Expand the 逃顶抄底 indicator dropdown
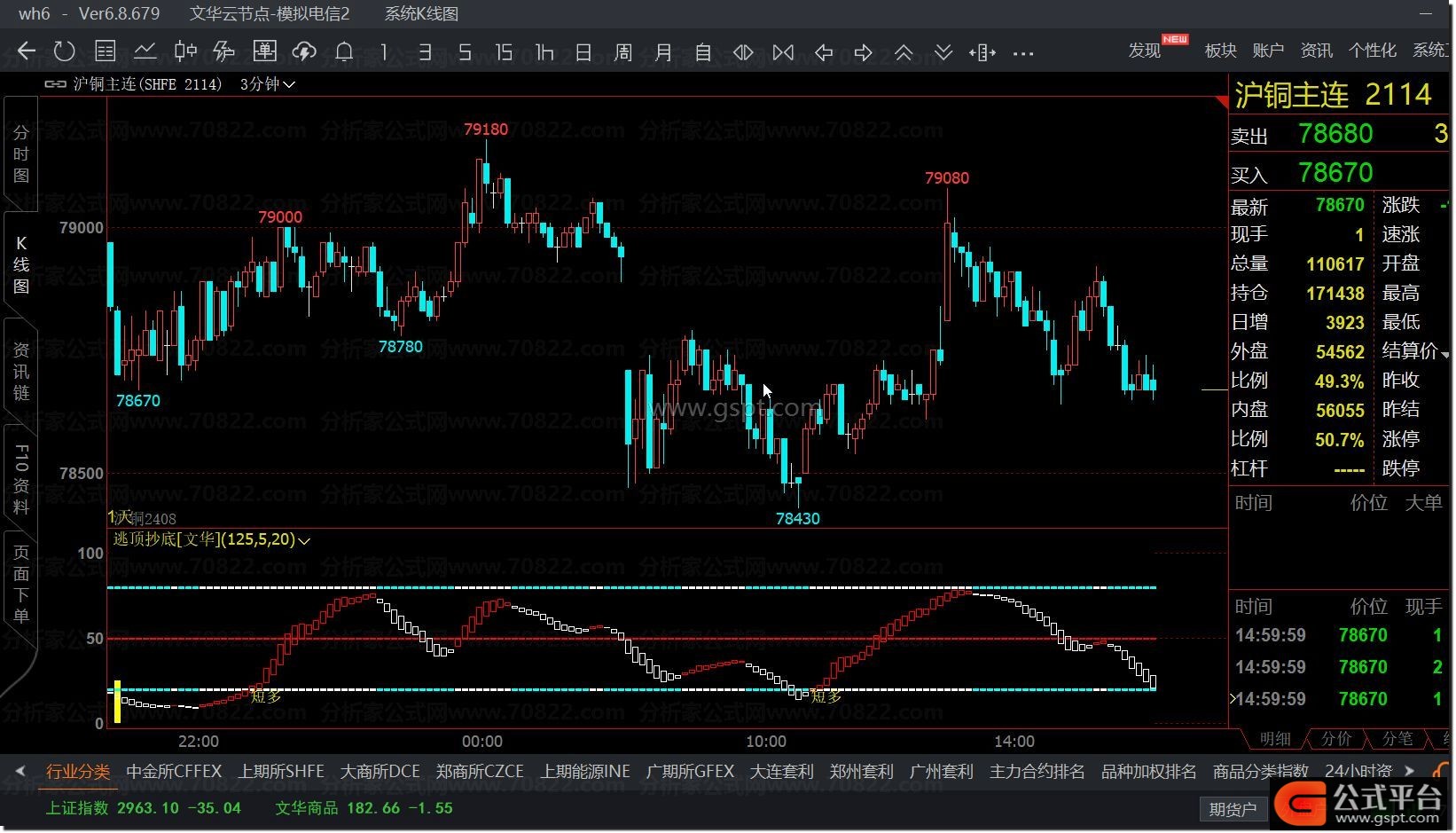The image size is (1456, 833). click(304, 540)
